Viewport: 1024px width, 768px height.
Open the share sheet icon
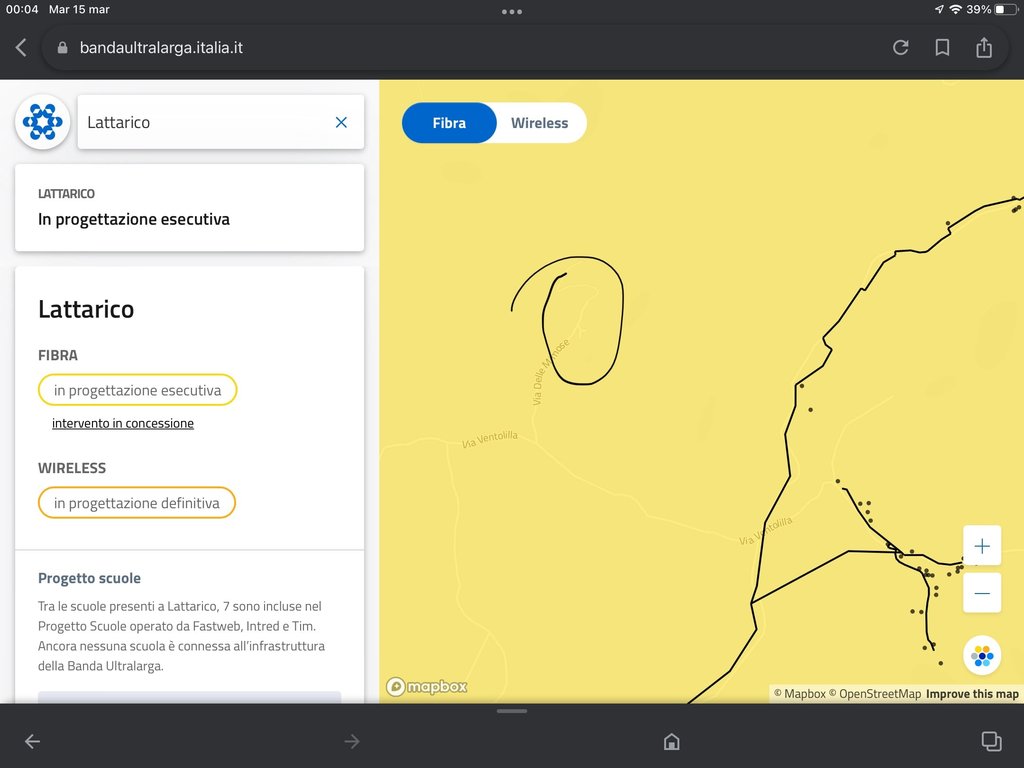pos(984,47)
